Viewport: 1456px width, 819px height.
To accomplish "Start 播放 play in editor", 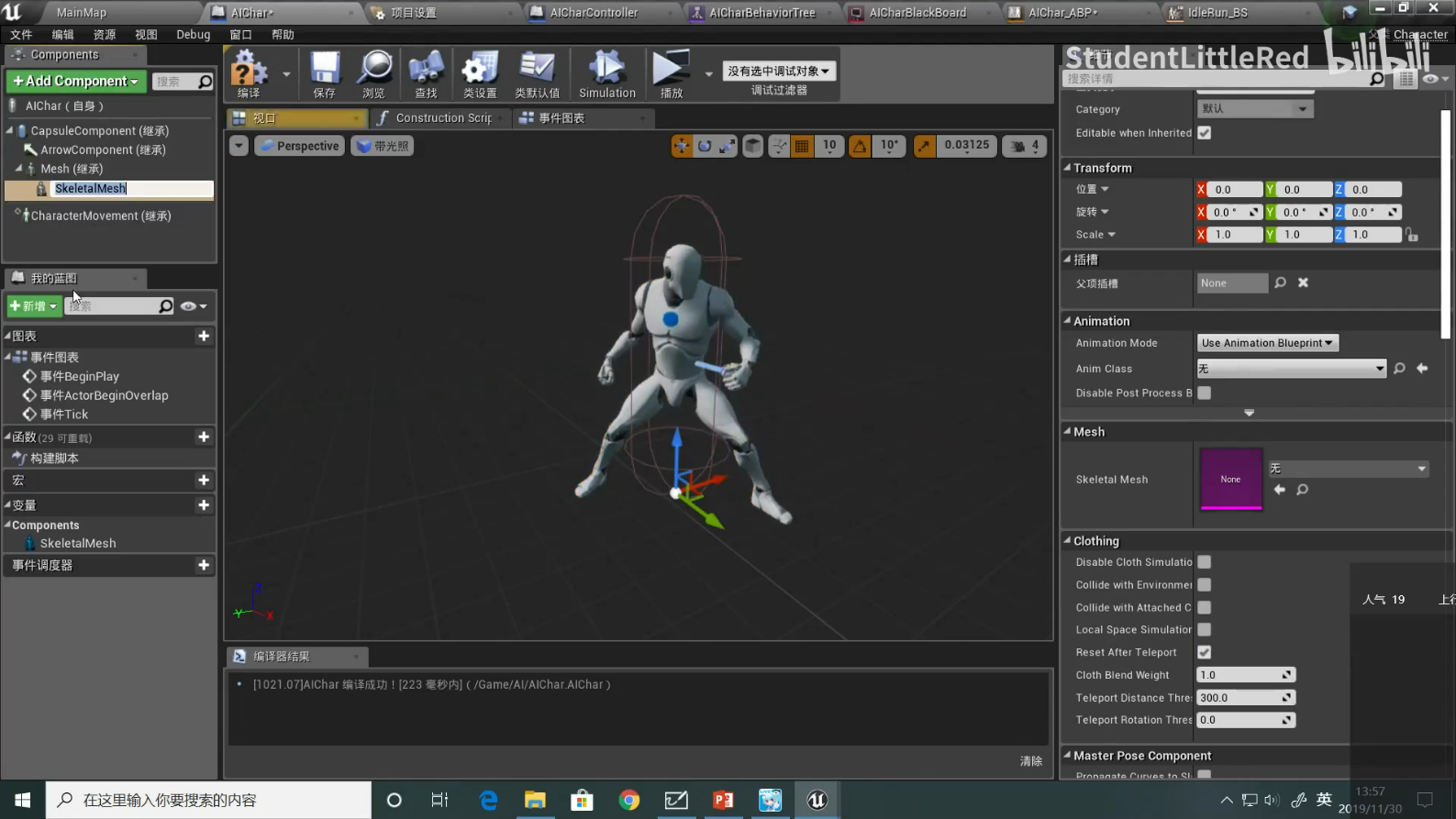I will pyautogui.click(x=672, y=74).
